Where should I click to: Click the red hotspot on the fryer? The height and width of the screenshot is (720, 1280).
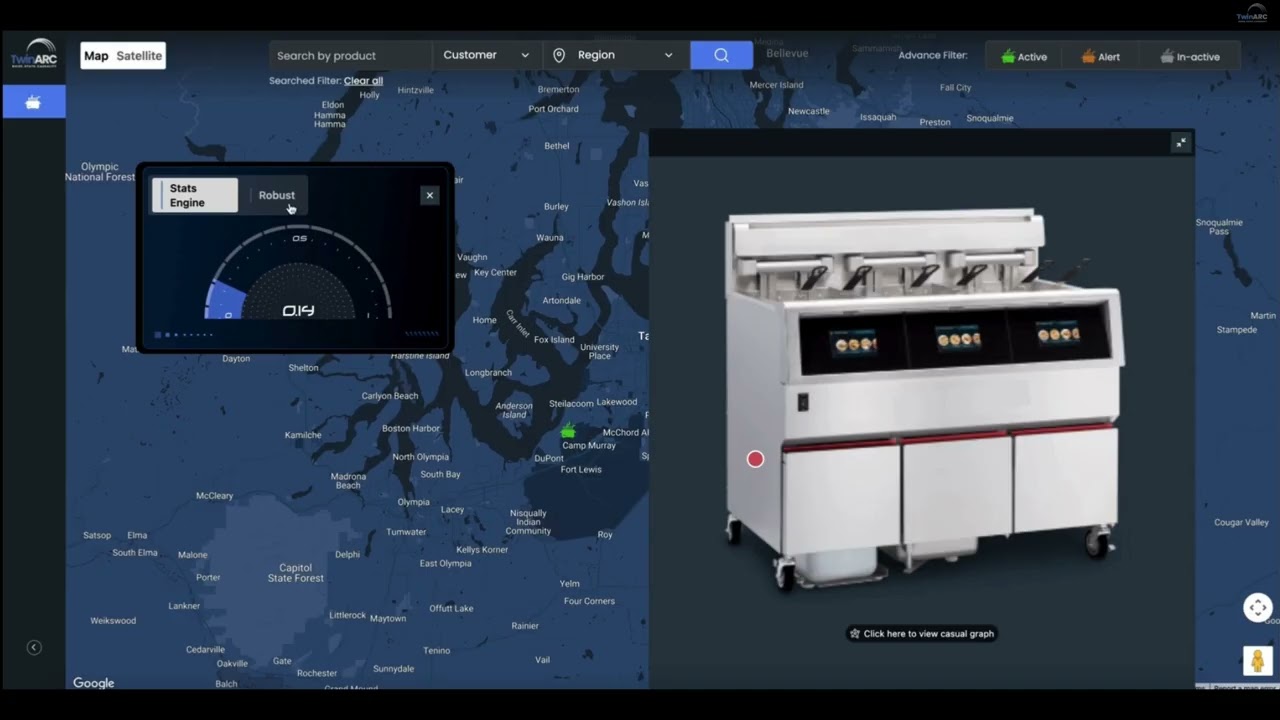tap(755, 459)
